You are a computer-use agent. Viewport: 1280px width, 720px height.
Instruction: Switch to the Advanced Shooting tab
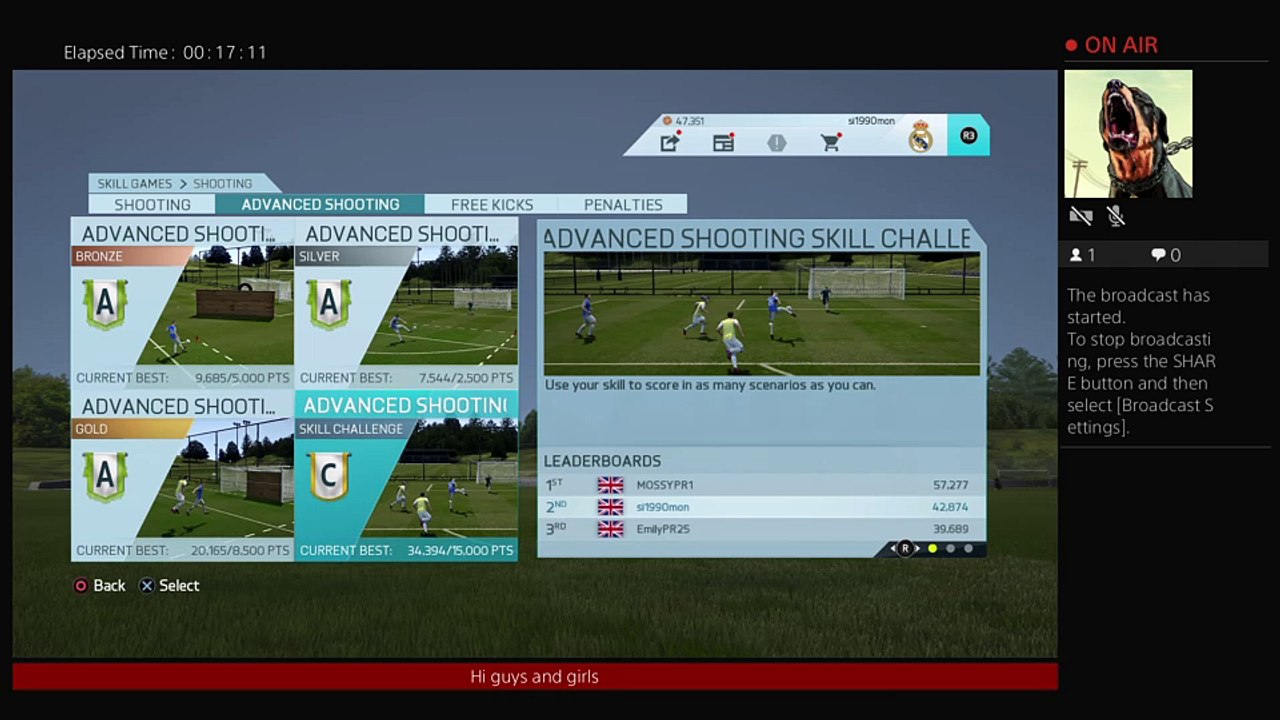coord(320,204)
